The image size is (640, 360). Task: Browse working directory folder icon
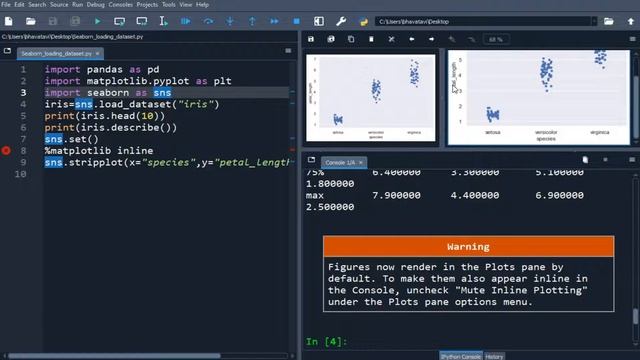pos(609,21)
